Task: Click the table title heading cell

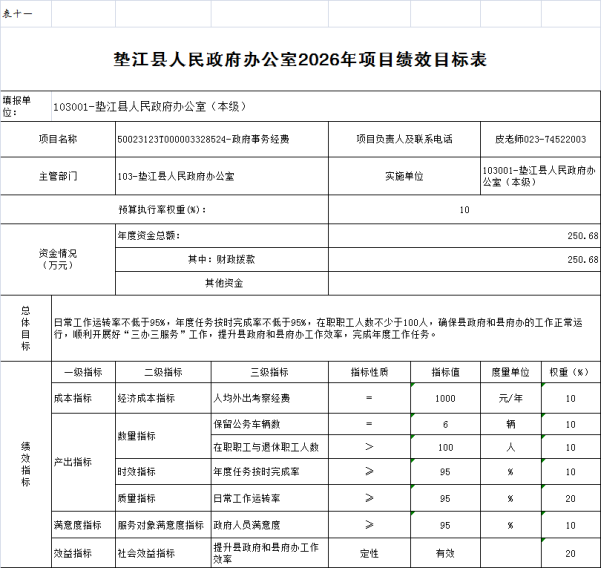Action: (301, 61)
